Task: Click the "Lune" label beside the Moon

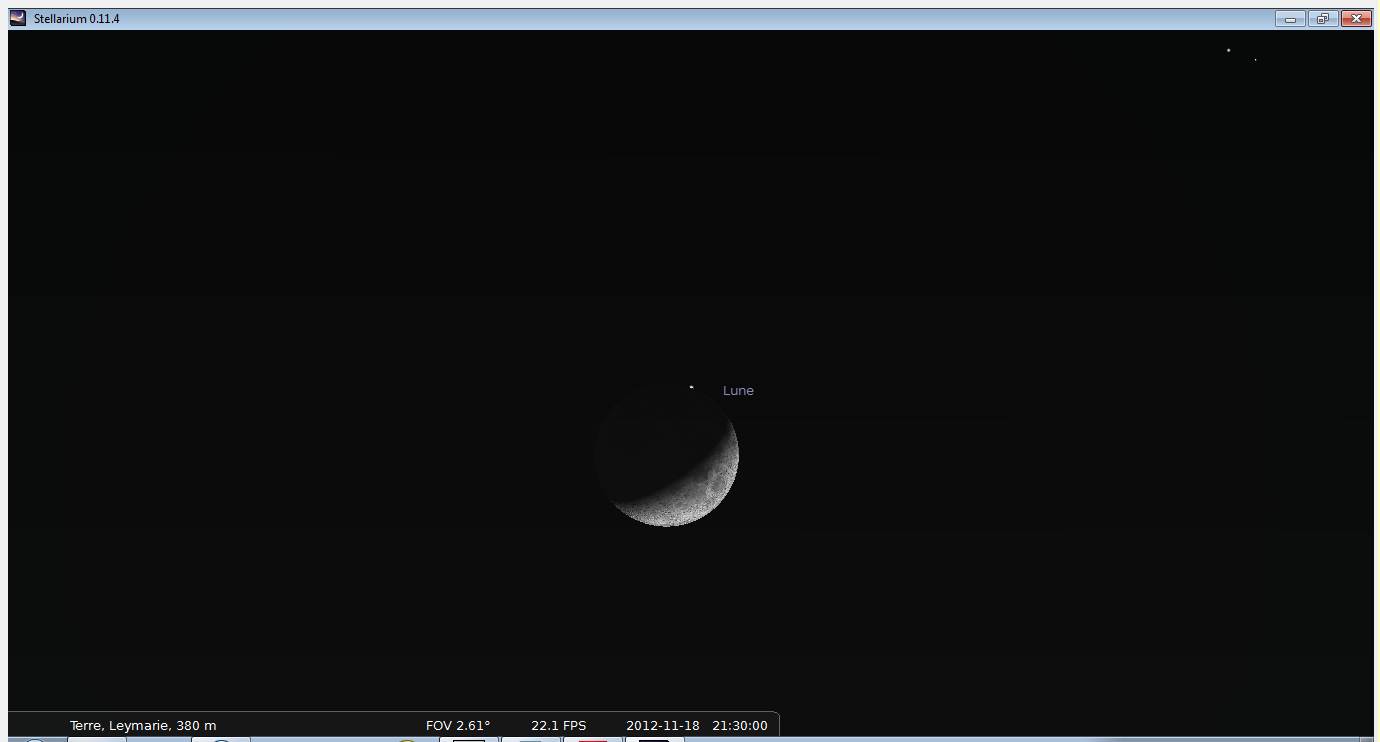Action: pos(738,391)
